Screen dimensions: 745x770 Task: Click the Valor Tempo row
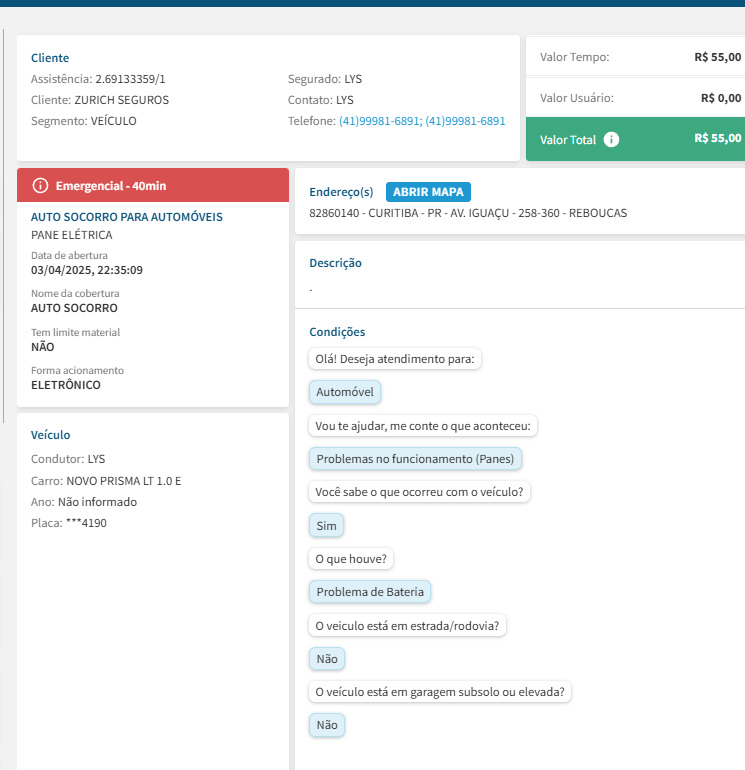click(x=635, y=57)
